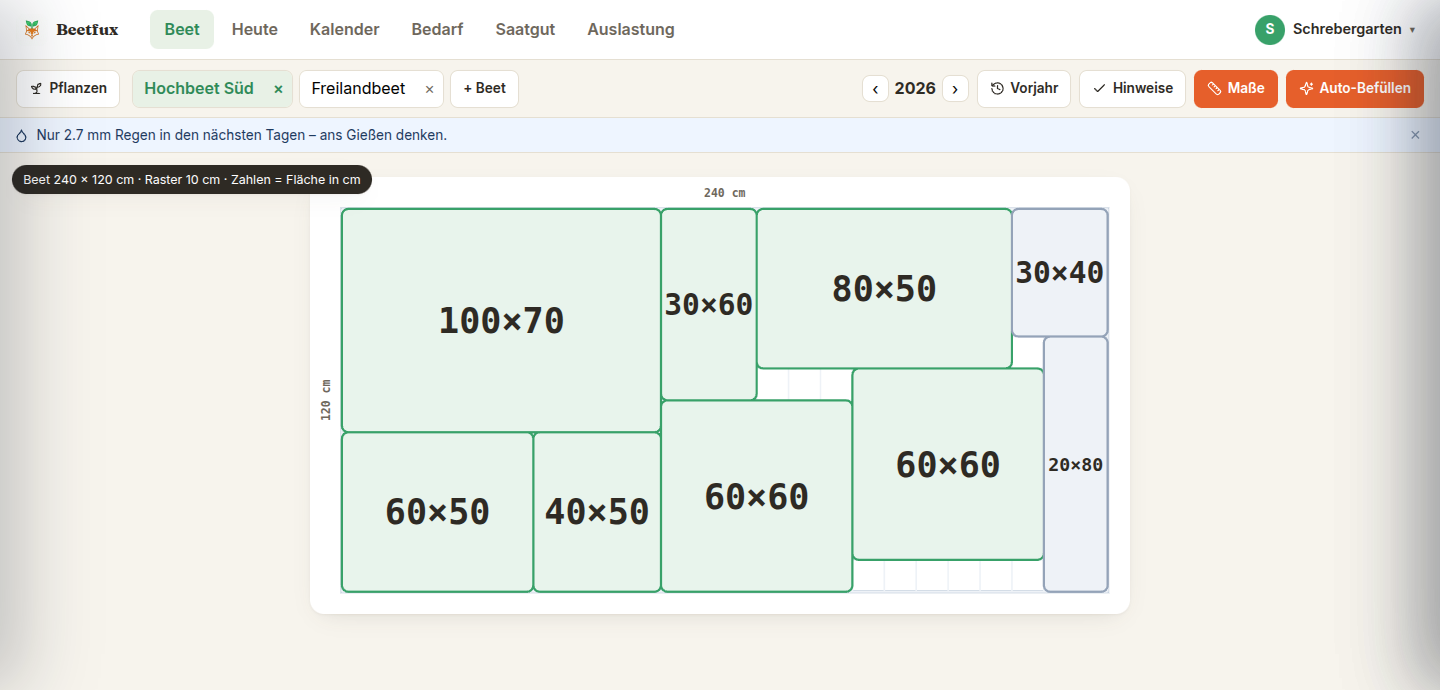Open the Kalender tab
The image size is (1440, 690).
[345, 30]
